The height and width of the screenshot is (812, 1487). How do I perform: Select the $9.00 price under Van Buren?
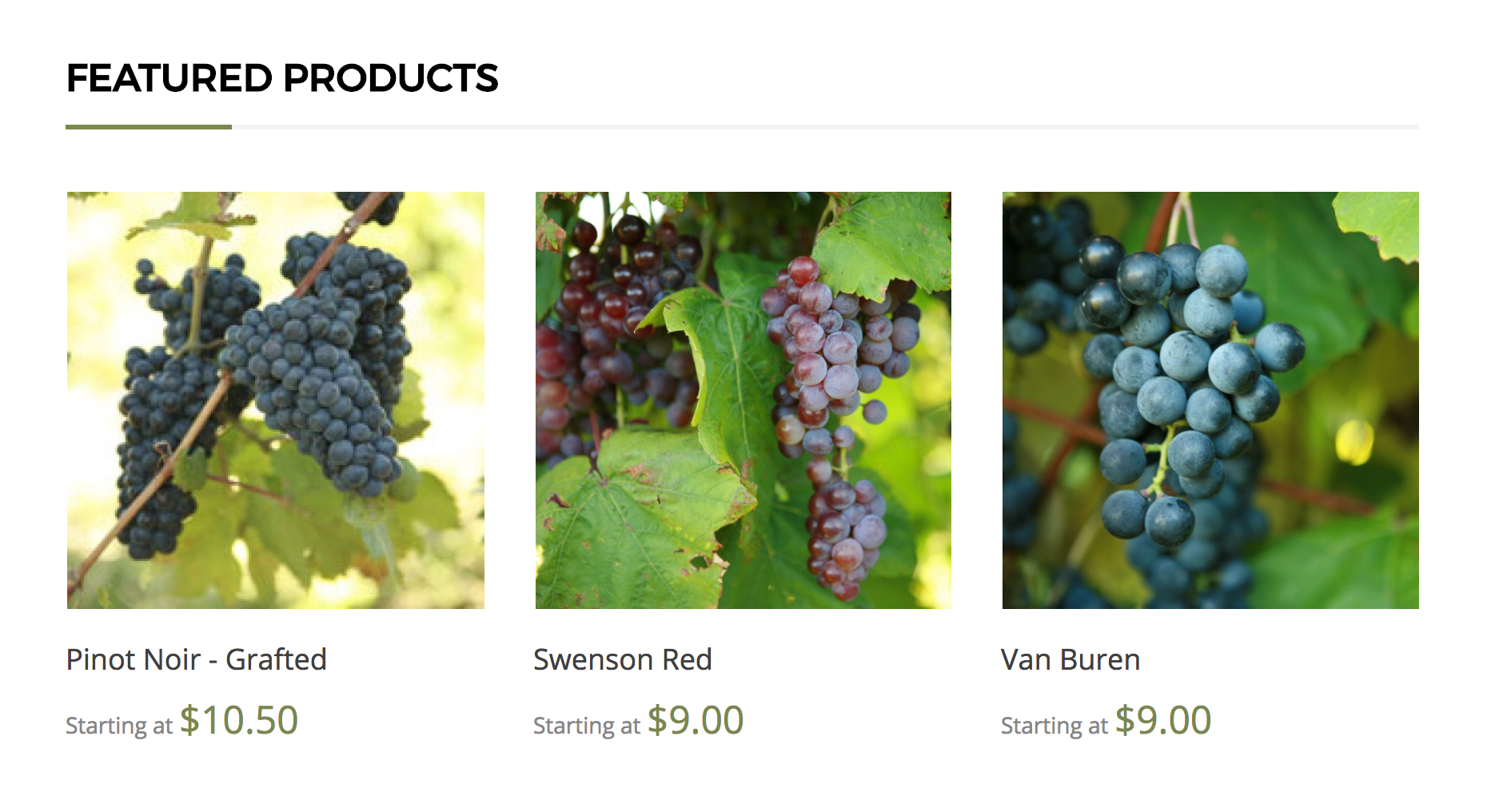(1163, 720)
